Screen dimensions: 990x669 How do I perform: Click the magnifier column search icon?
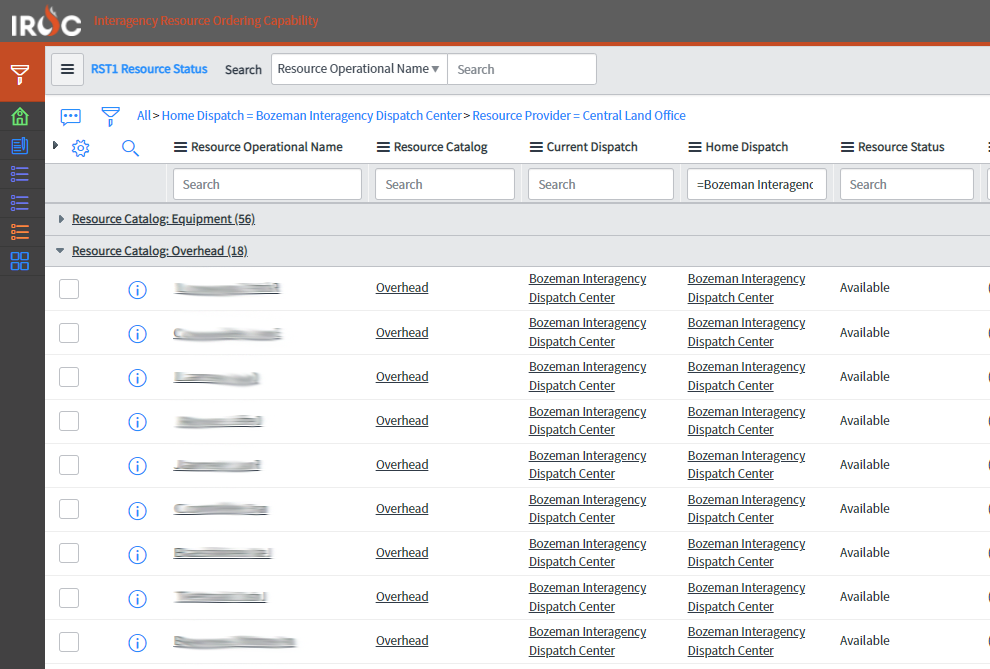(x=130, y=148)
